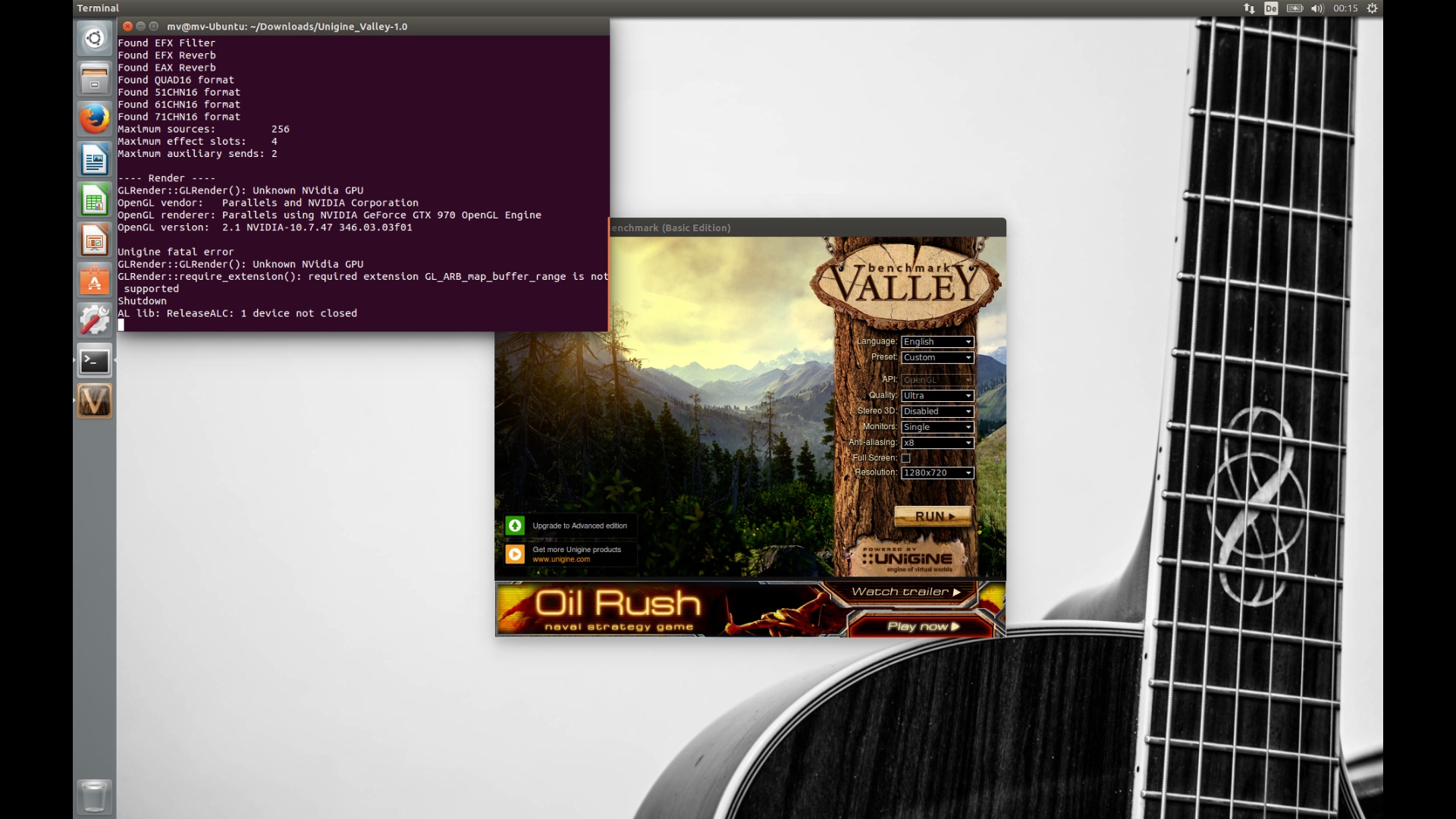Focus Terminal via launcher icon

[x=94, y=361]
